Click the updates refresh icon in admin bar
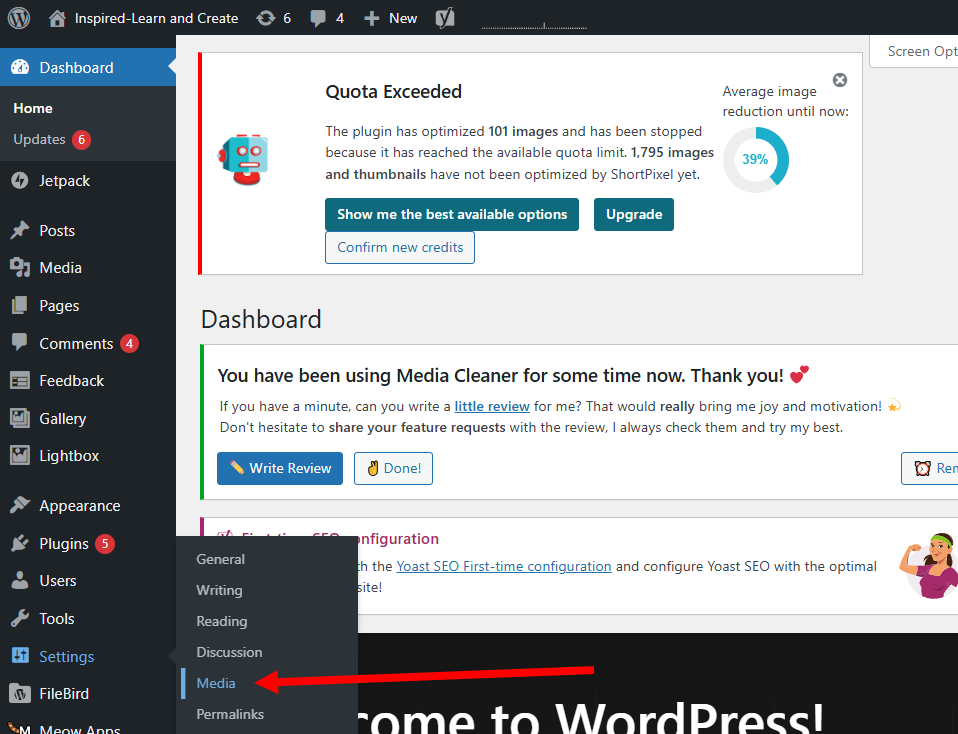Screen dimensions: 958x734 (x=265, y=18)
